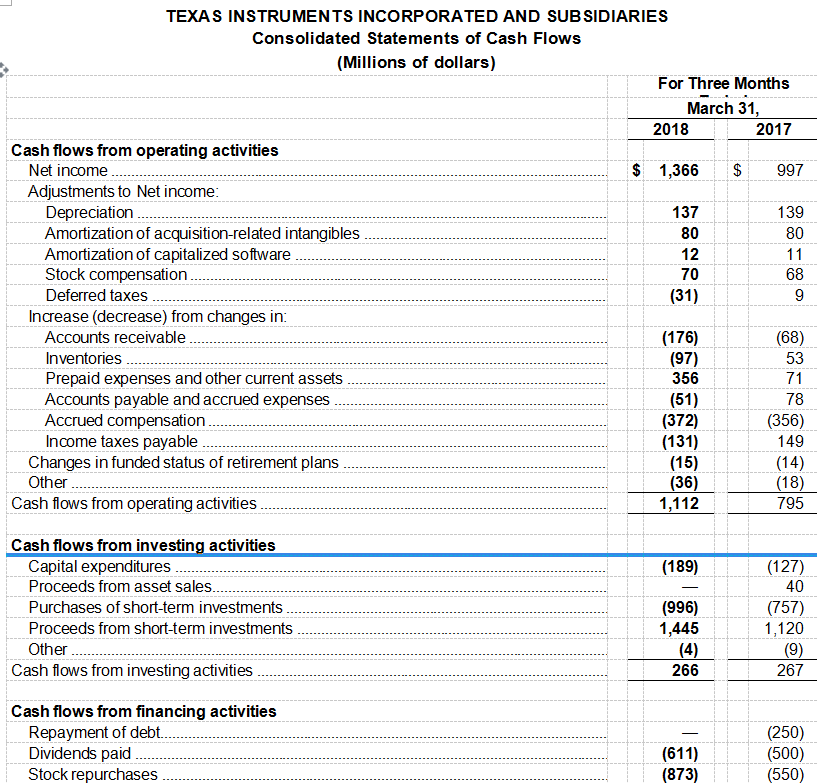Click the 2018 investing total 266
The image size is (817, 783).
coord(685,670)
